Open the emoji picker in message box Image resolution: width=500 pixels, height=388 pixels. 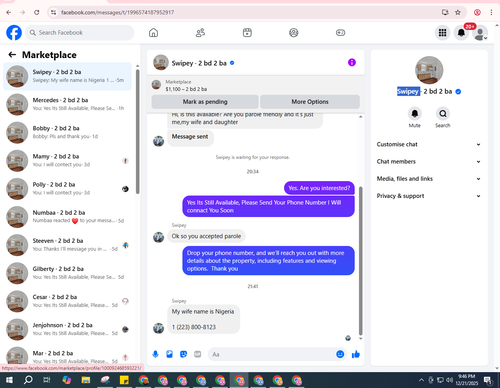point(340,354)
